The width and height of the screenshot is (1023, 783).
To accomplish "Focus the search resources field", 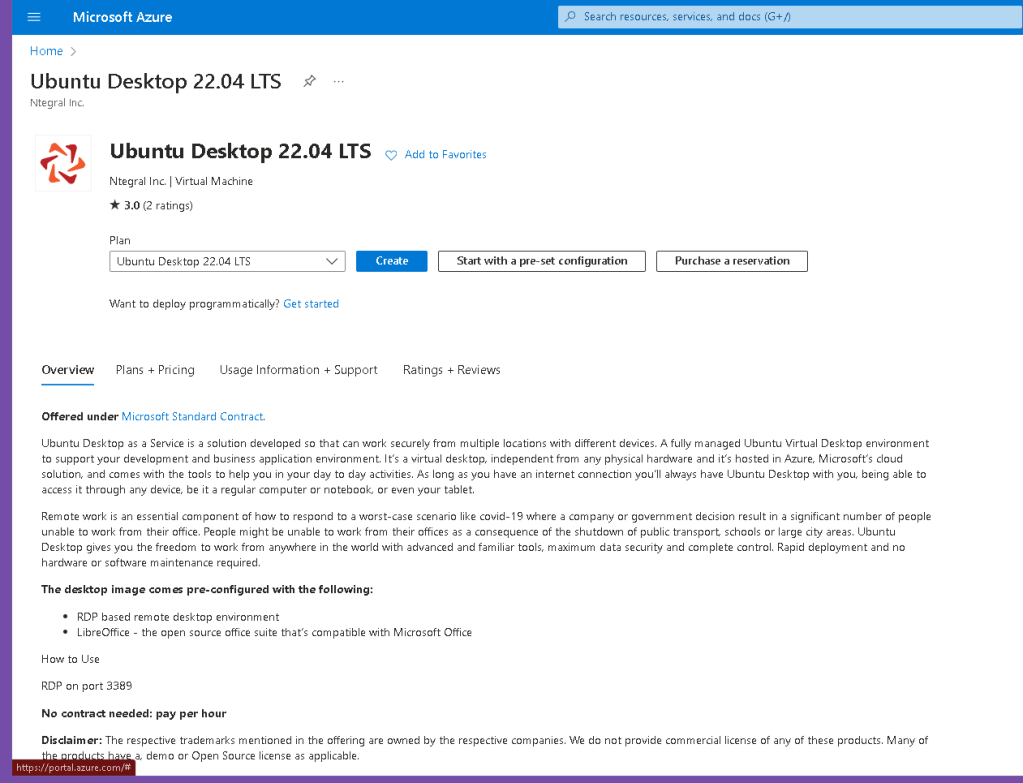I will tap(789, 16).
